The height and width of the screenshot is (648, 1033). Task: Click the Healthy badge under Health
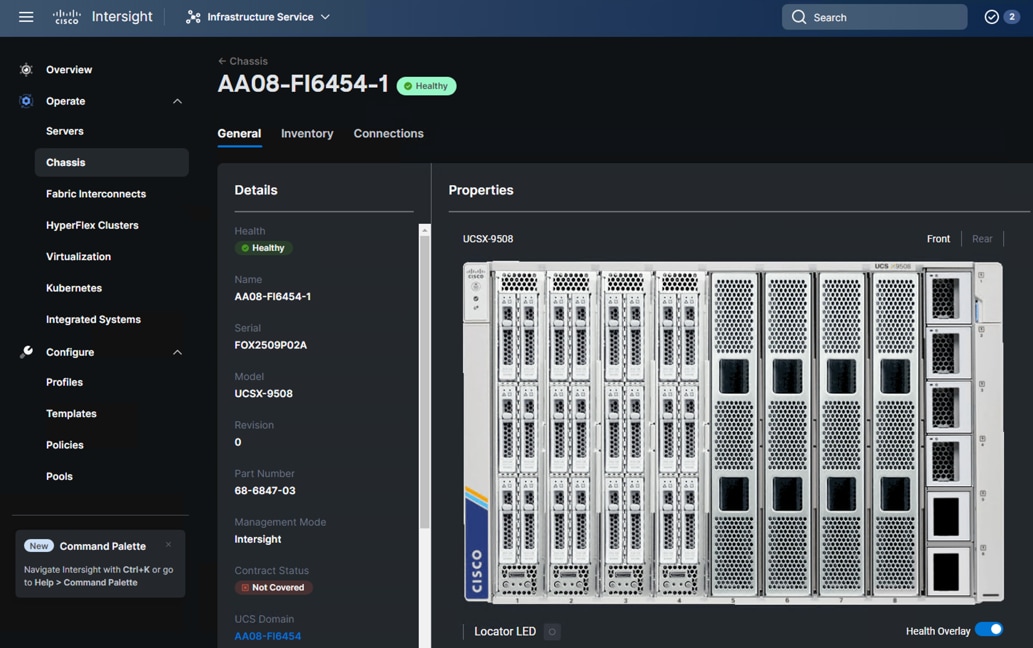tap(264, 248)
